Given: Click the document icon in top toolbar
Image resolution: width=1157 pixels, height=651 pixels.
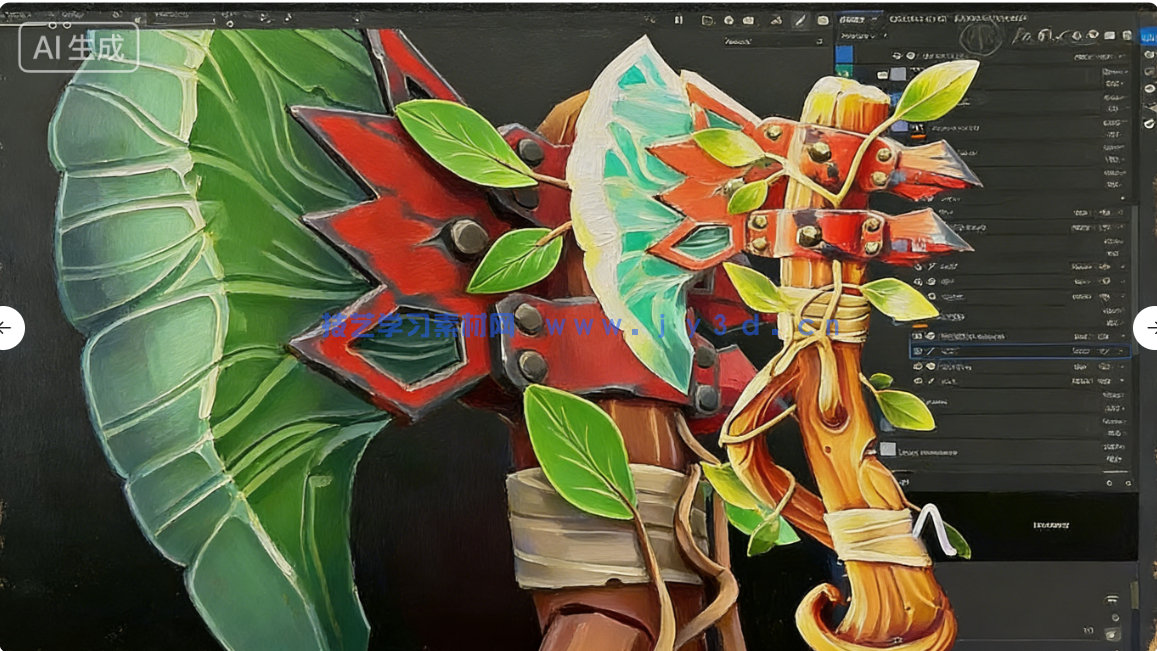Looking at the screenshot, I should 707,20.
